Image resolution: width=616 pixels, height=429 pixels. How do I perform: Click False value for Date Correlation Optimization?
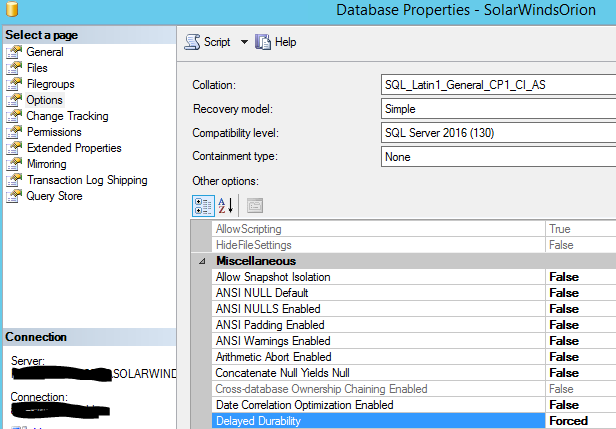coord(564,405)
